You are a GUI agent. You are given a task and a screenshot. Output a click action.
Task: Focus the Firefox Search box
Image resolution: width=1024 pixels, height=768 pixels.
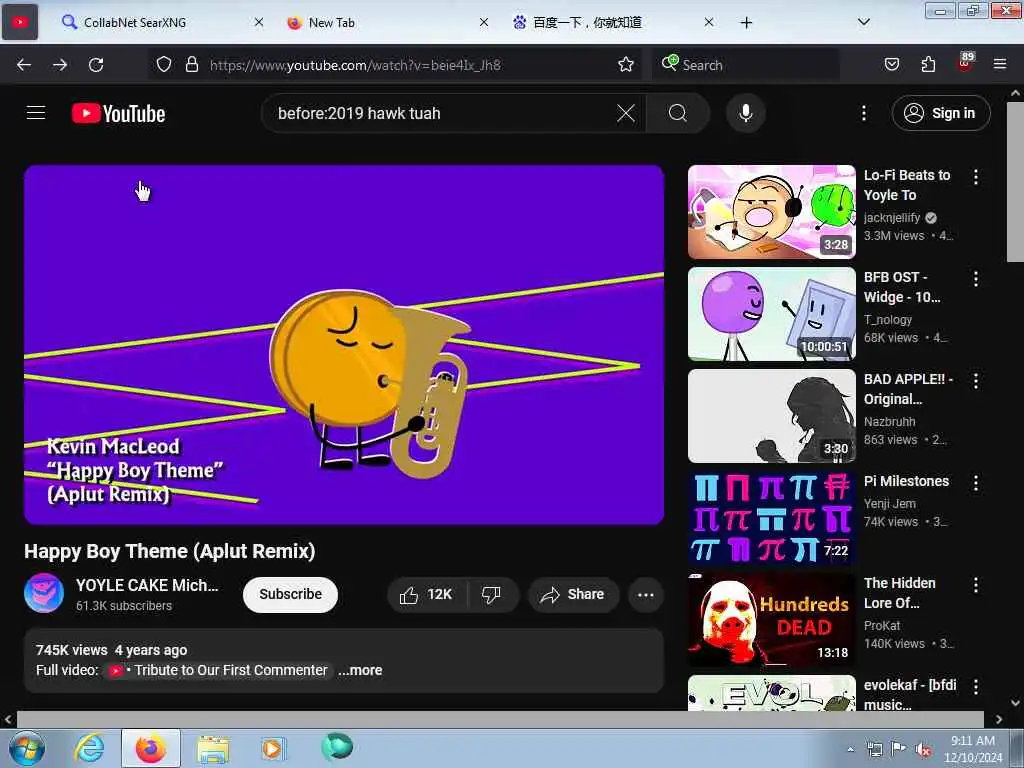(746, 65)
